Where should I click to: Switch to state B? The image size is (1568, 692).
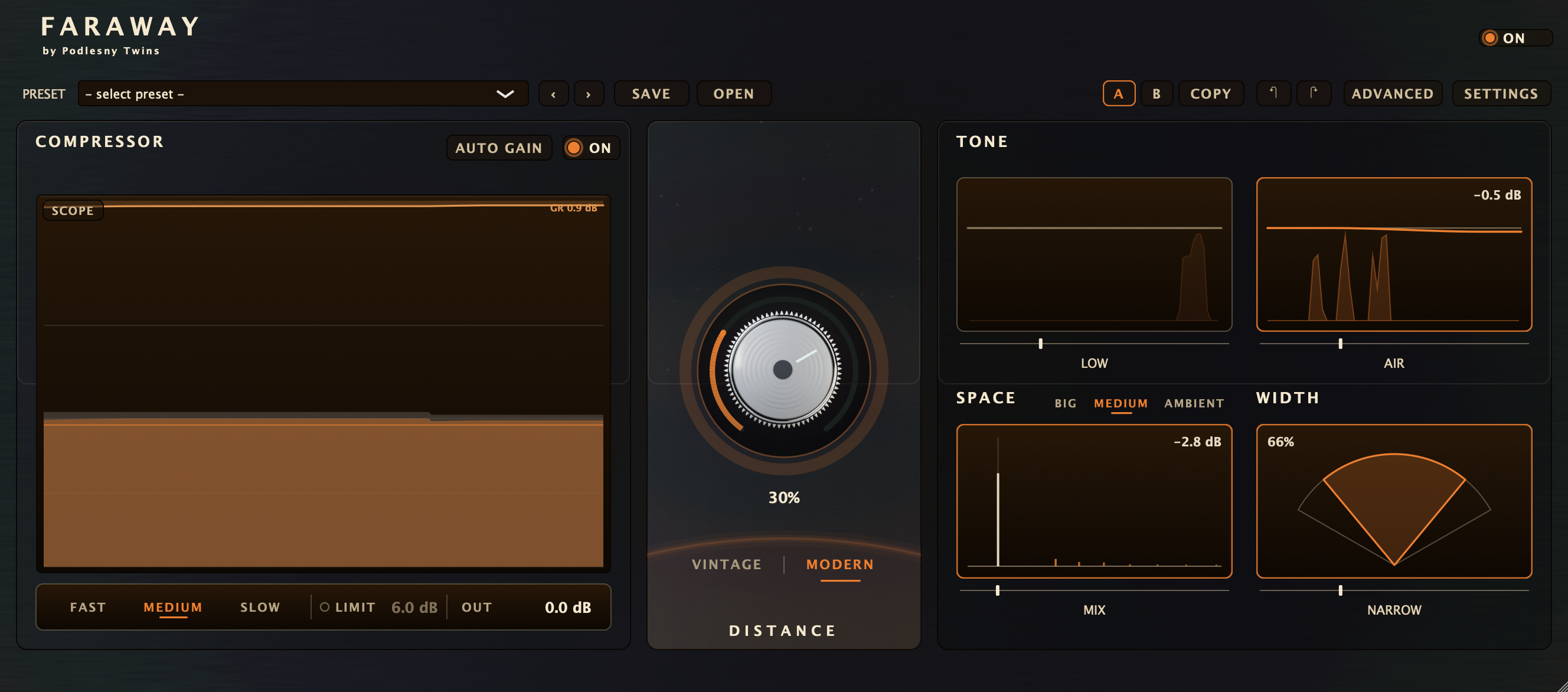(x=1157, y=94)
